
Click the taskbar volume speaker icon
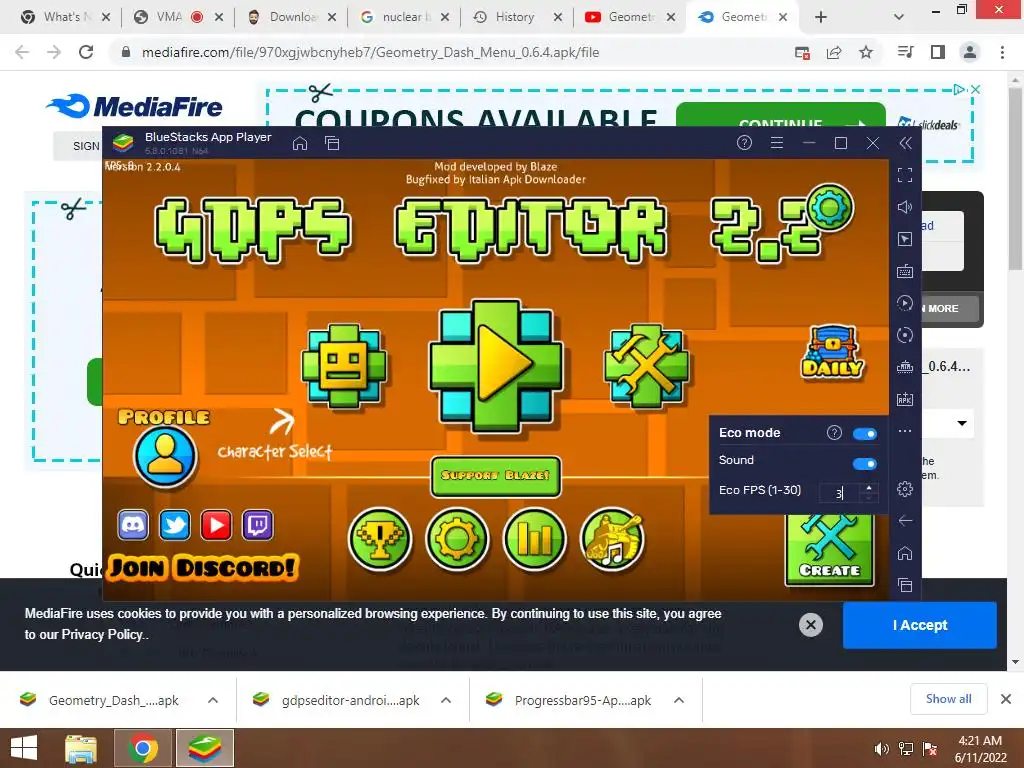(882, 748)
